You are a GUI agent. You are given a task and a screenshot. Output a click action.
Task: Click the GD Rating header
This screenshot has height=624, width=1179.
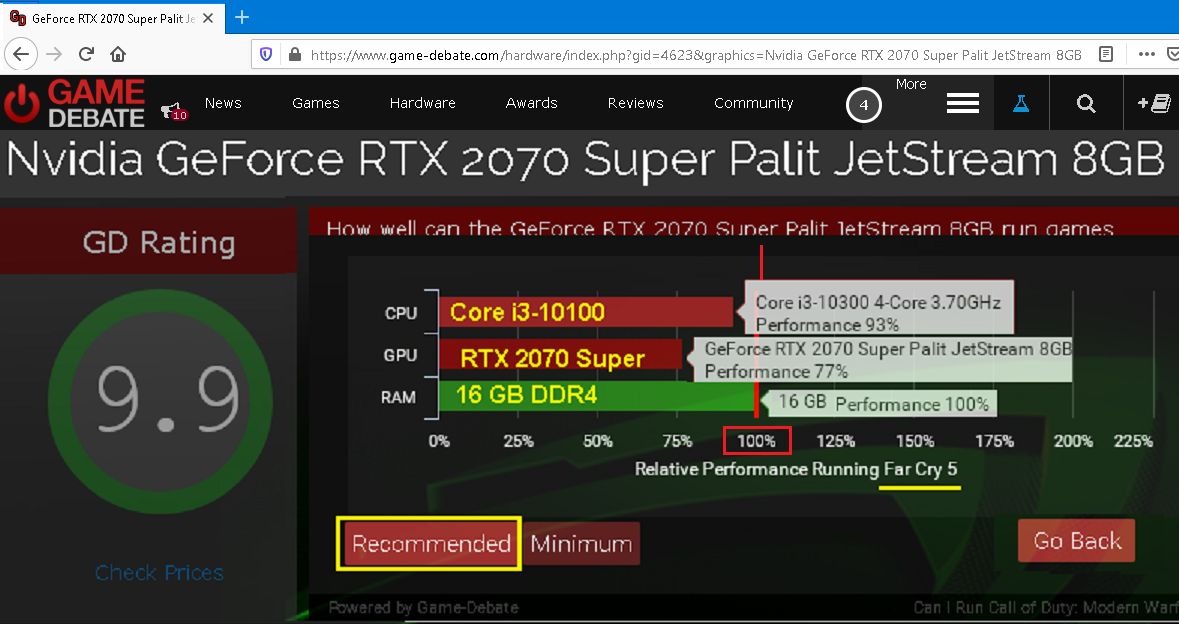(159, 243)
